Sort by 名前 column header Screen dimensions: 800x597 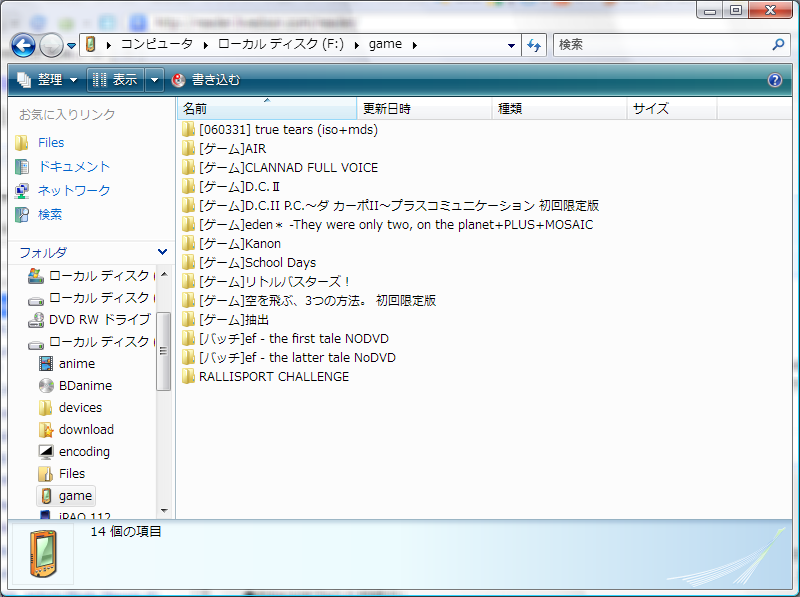(266, 108)
